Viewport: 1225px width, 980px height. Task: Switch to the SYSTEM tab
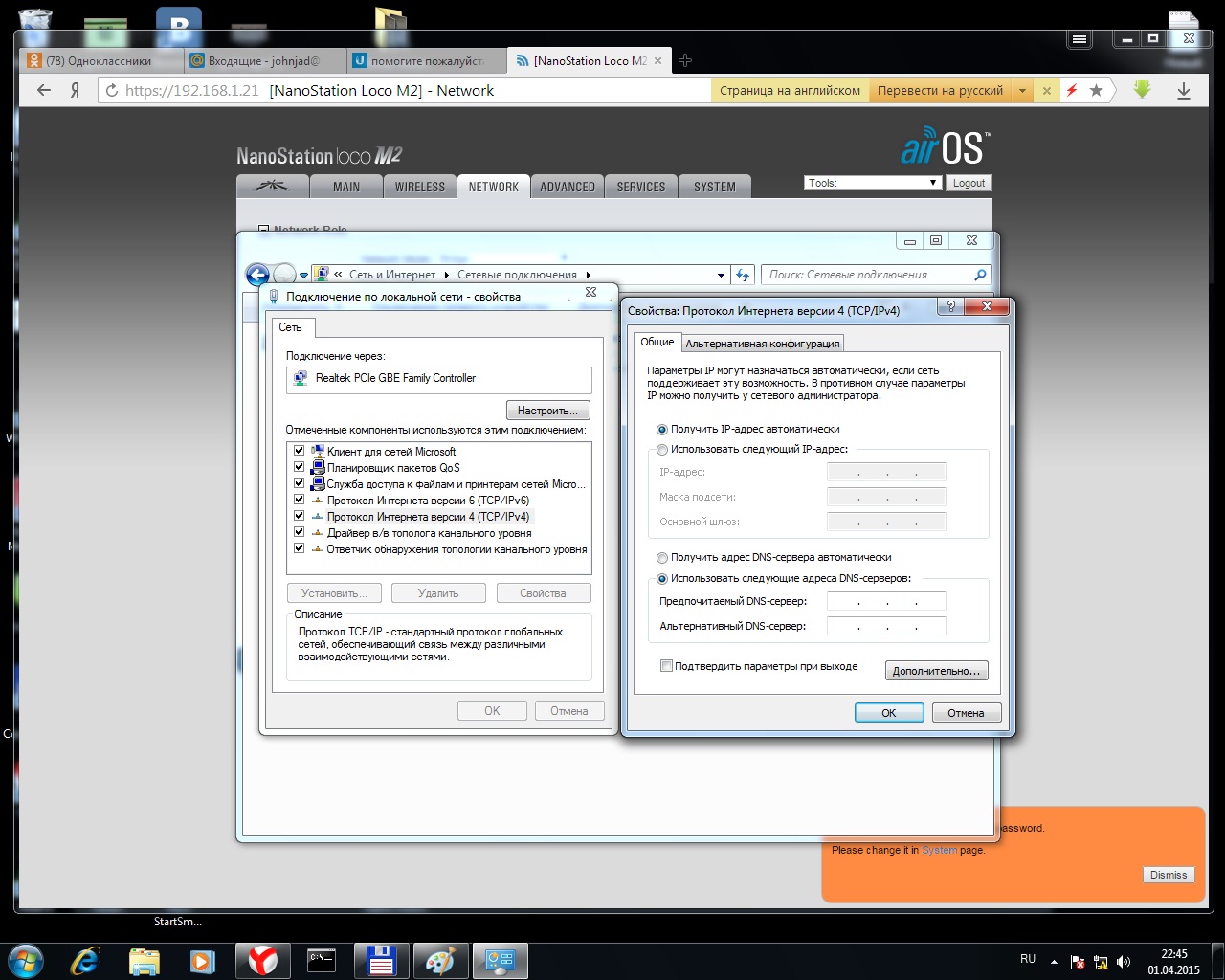715,187
